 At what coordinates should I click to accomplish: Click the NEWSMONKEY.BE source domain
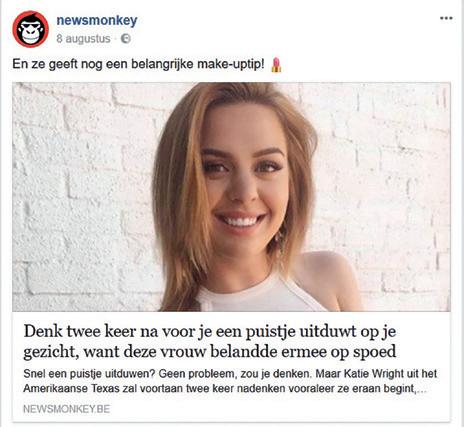(66, 409)
